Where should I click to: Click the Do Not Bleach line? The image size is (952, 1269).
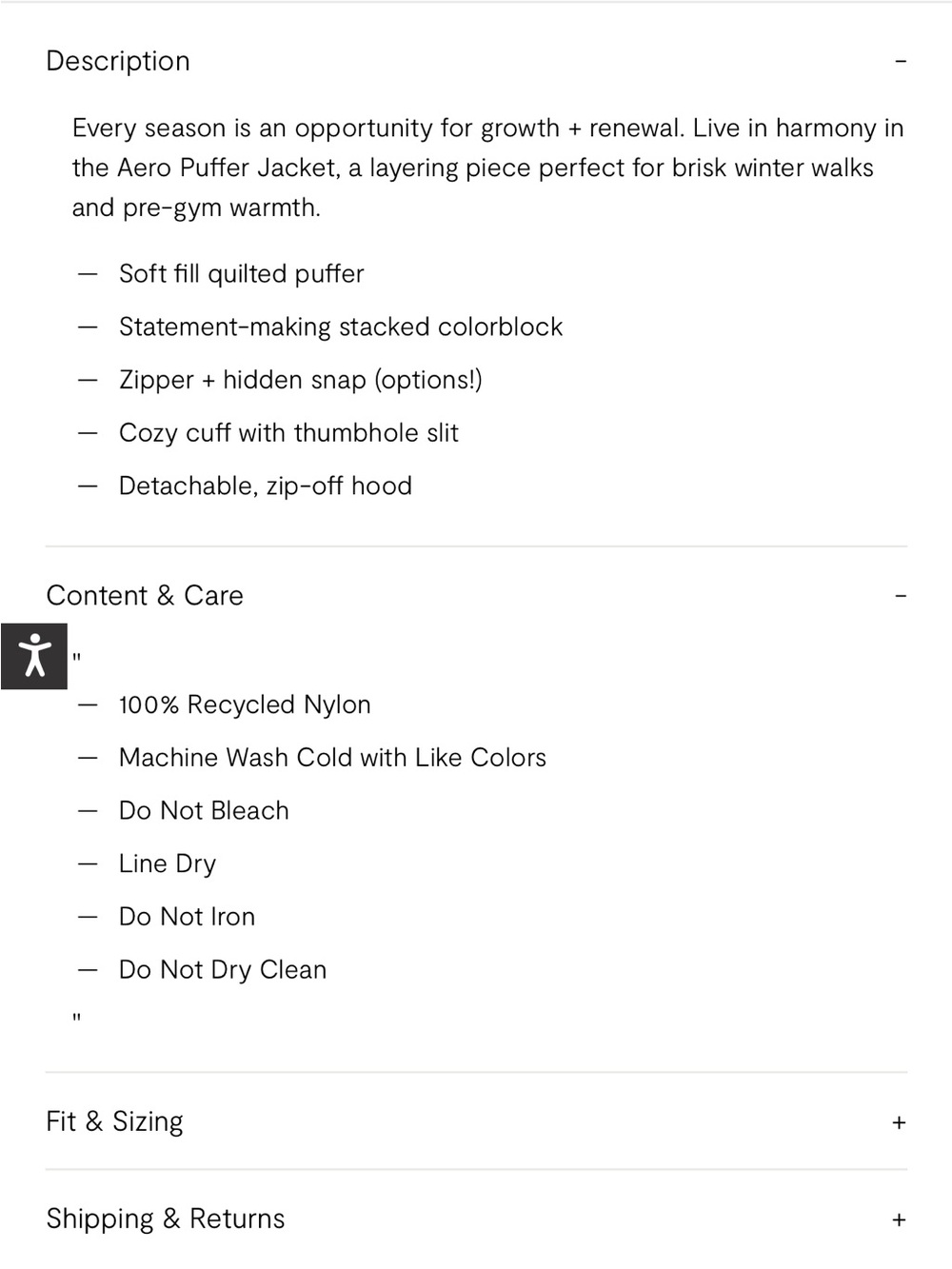204,811
